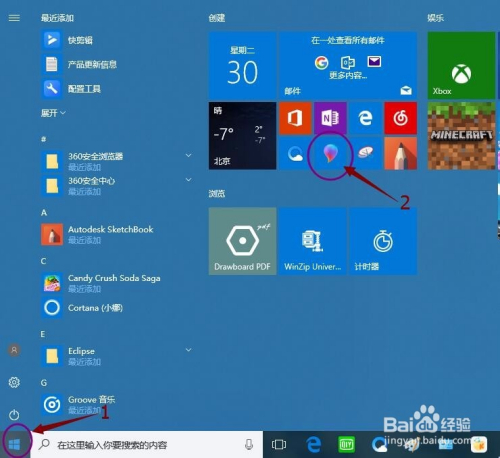Launch the Xbox tile

click(461, 65)
